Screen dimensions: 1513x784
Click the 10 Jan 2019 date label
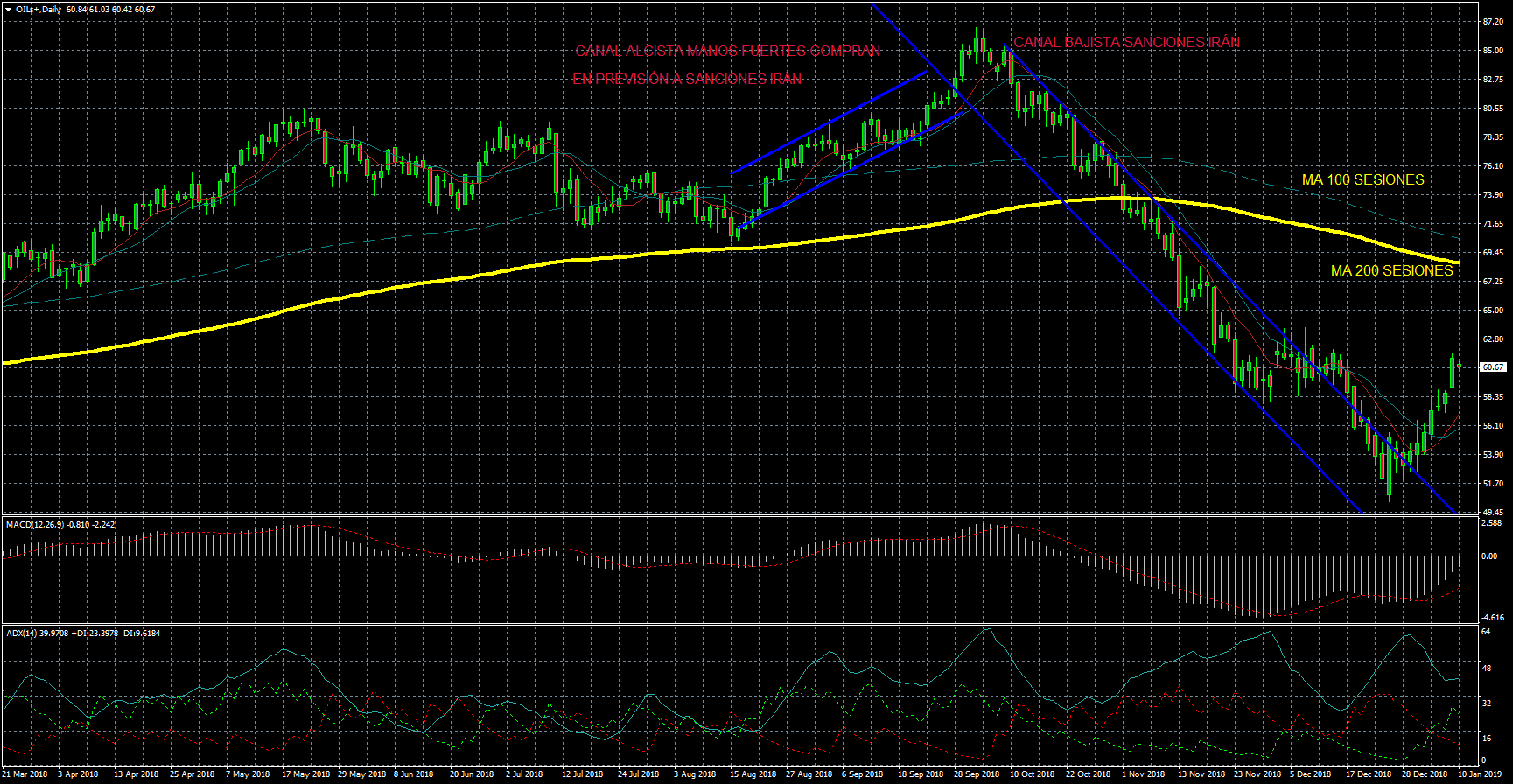(1481, 773)
